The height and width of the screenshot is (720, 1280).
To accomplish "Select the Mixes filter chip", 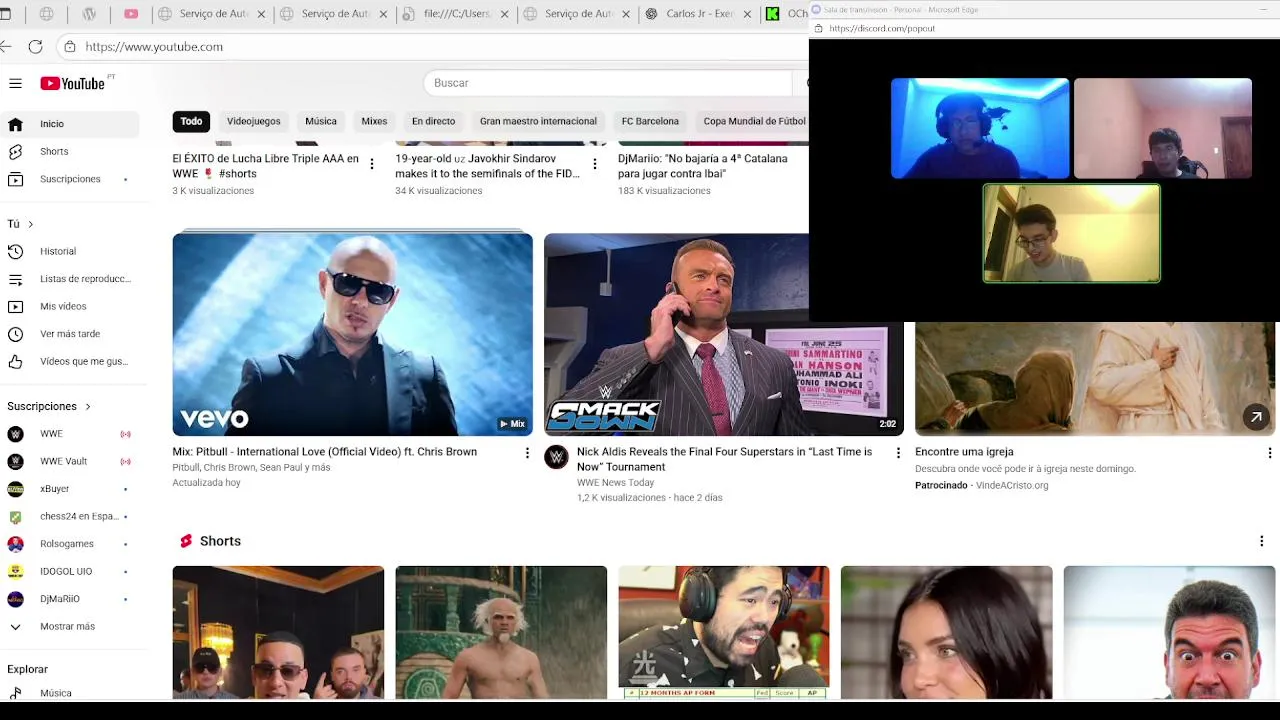I will click(374, 121).
